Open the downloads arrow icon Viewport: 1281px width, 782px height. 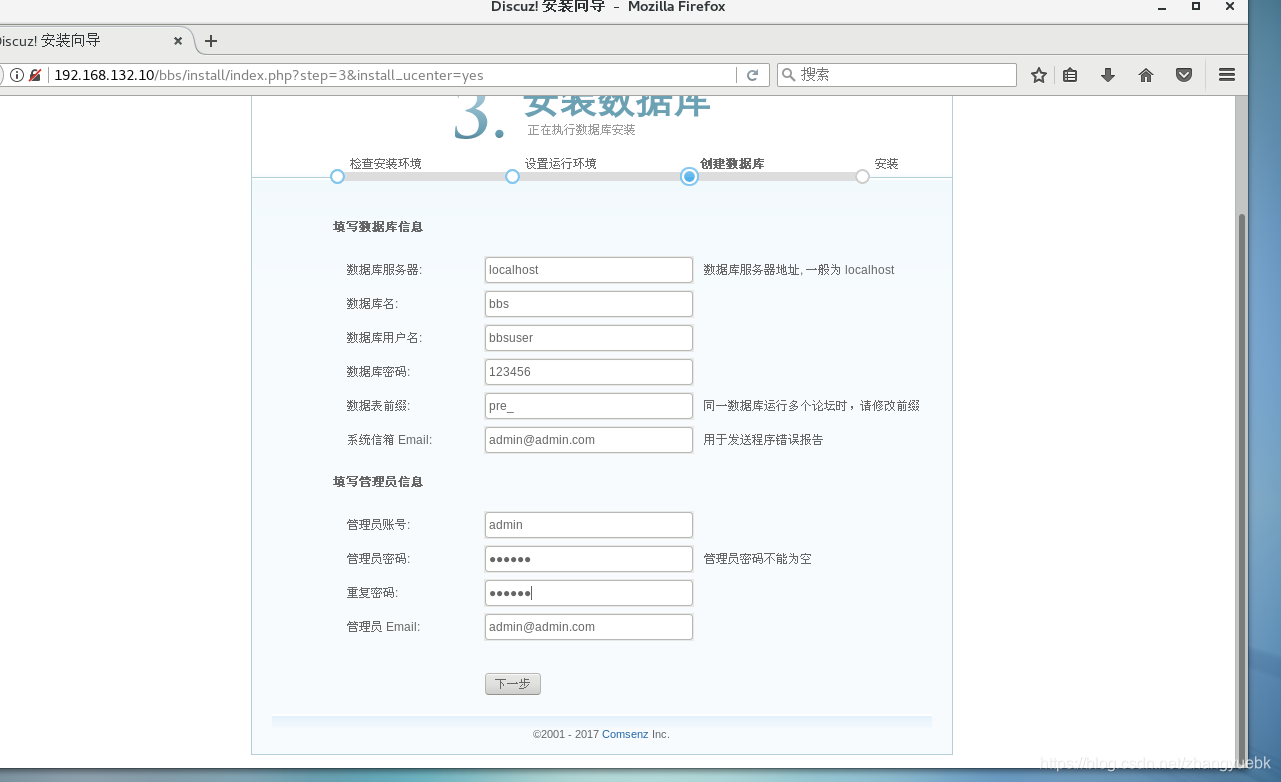pos(1108,75)
